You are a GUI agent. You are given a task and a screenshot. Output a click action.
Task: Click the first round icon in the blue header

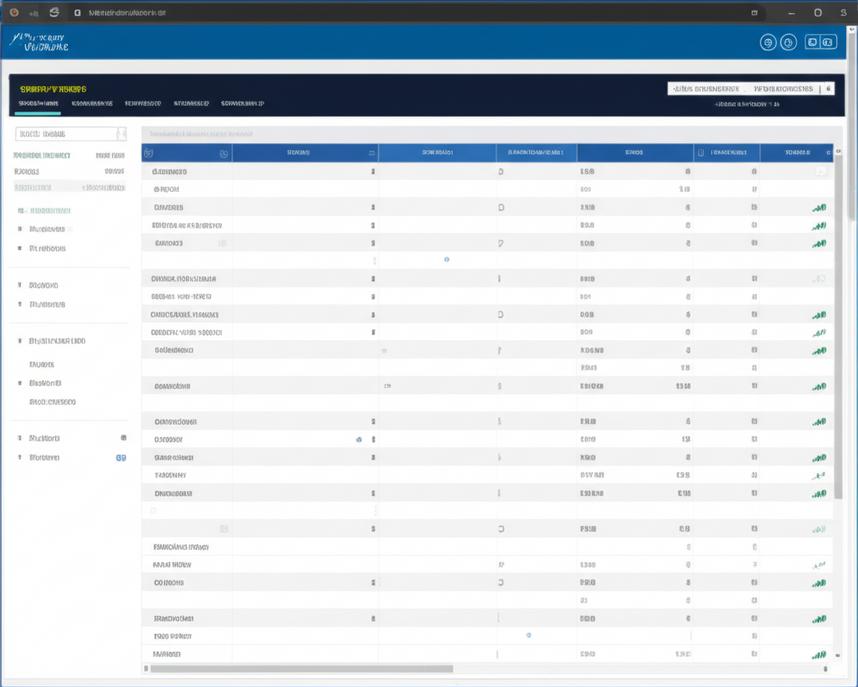coord(768,42)
